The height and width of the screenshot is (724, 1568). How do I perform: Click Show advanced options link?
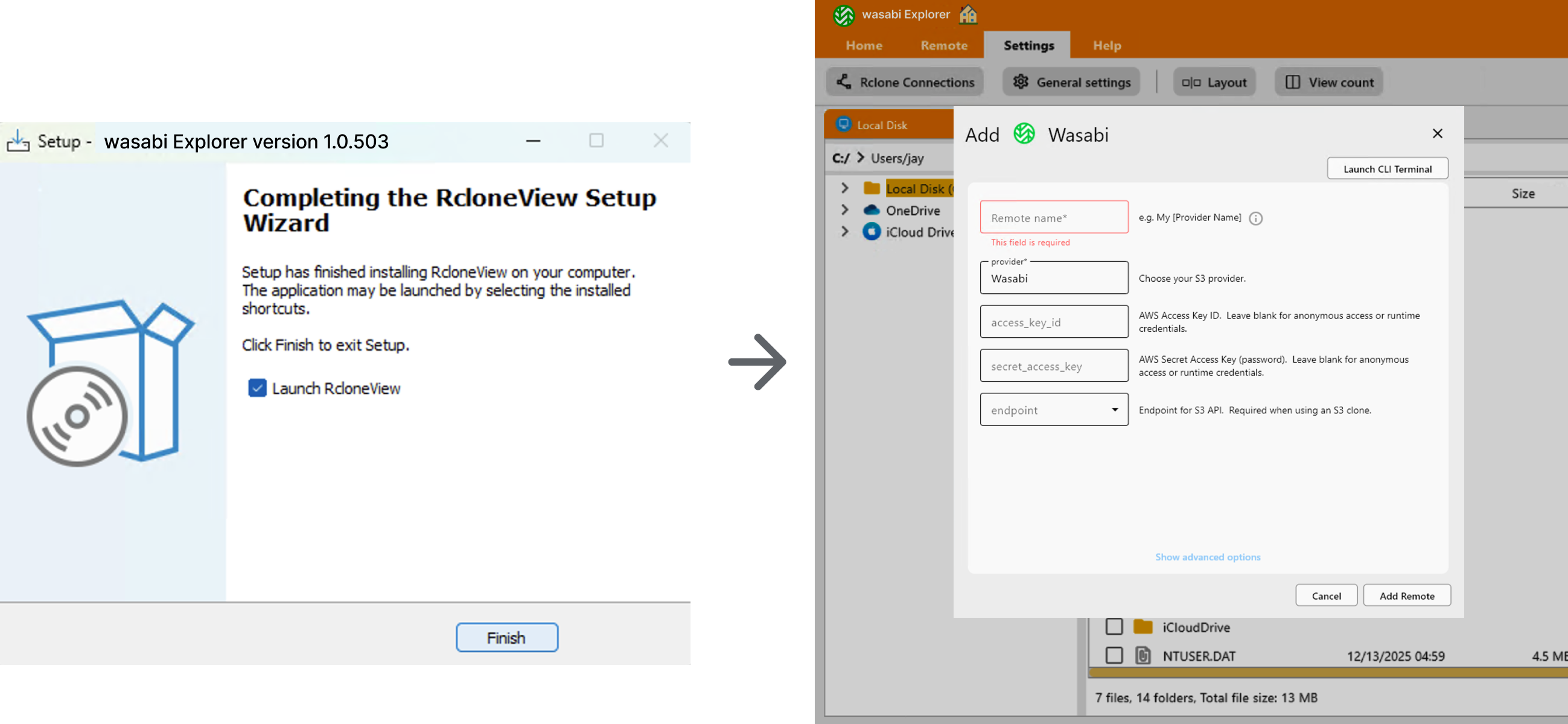click(x=1207, y=557)
